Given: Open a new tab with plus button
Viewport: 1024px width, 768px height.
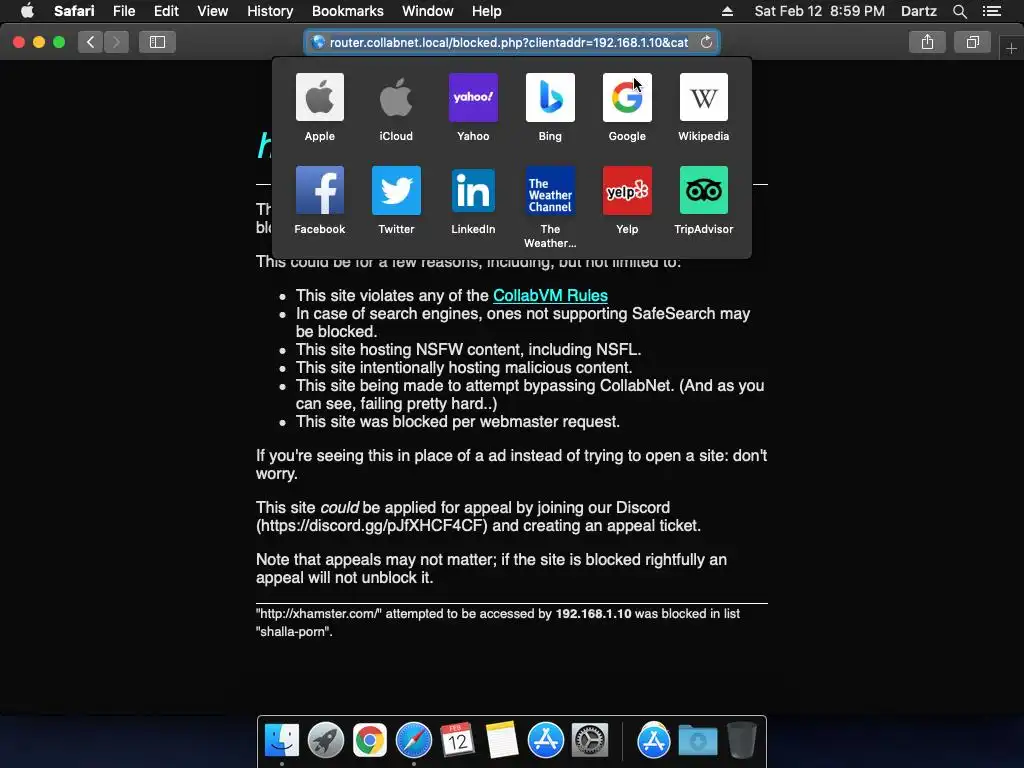Looking at the screenshot, I should click(x=1012, y=48).
